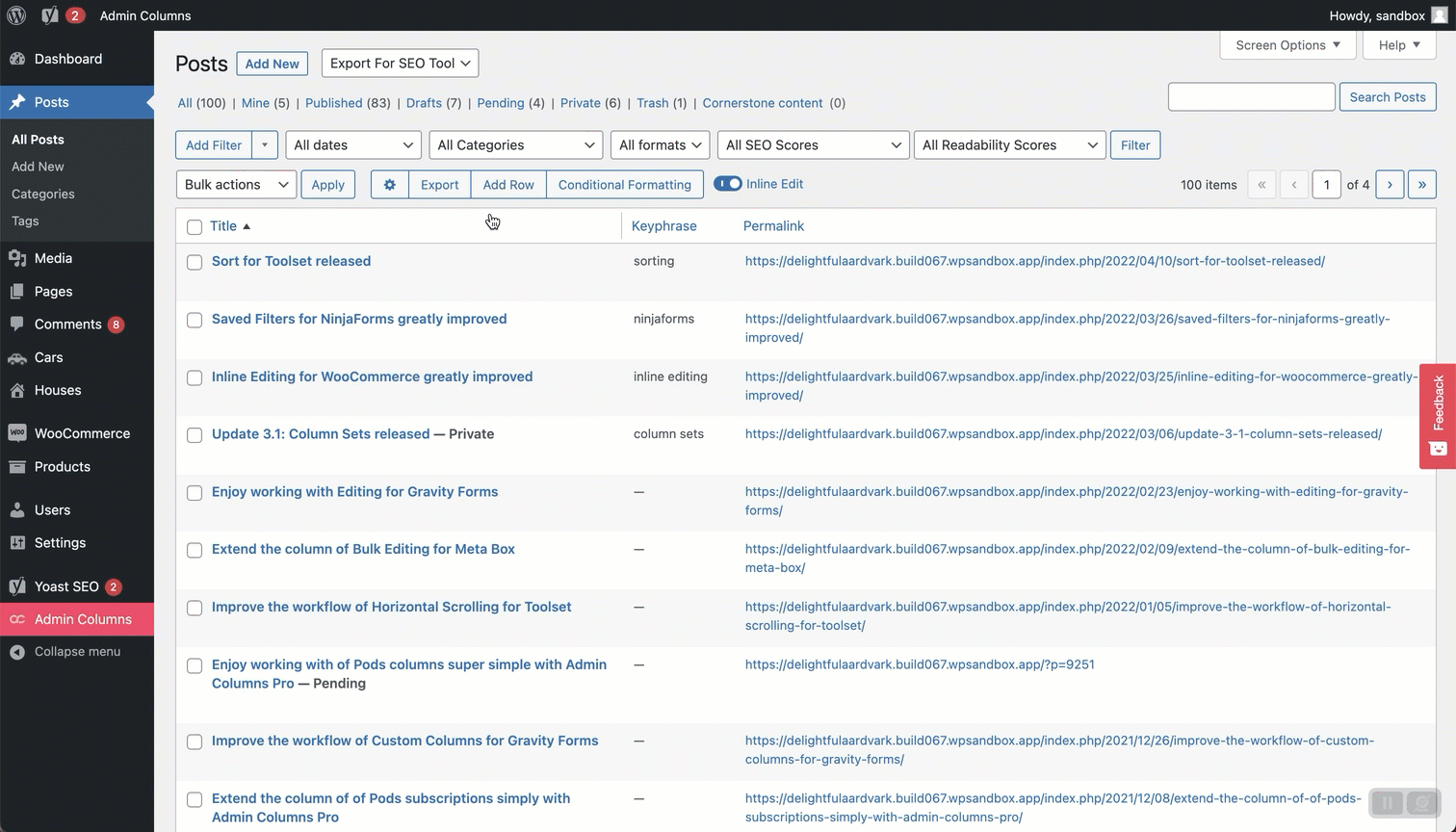Select checkbox for Saved Filters for NinjaForms
The width and height of the screenshot is (1456, 832).
195,320
